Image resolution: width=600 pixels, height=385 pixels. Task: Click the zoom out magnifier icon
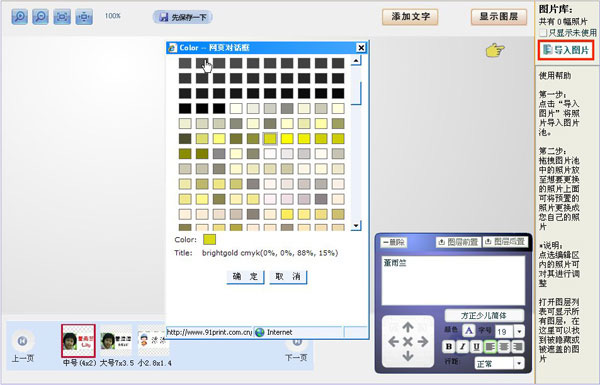pyautogui.click(x=40, y=16)
